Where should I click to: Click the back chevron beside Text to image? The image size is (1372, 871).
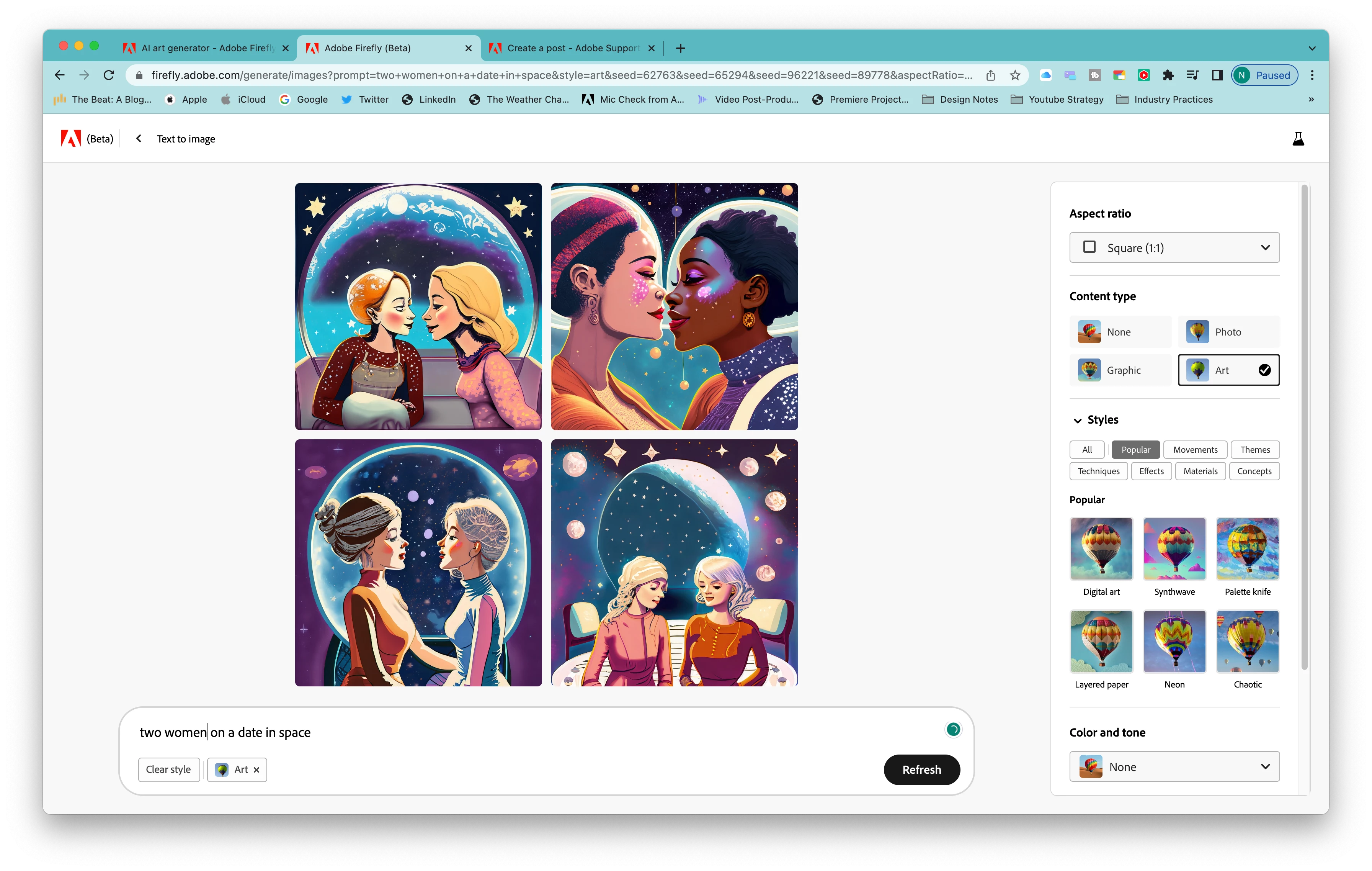tap(139, 139)
